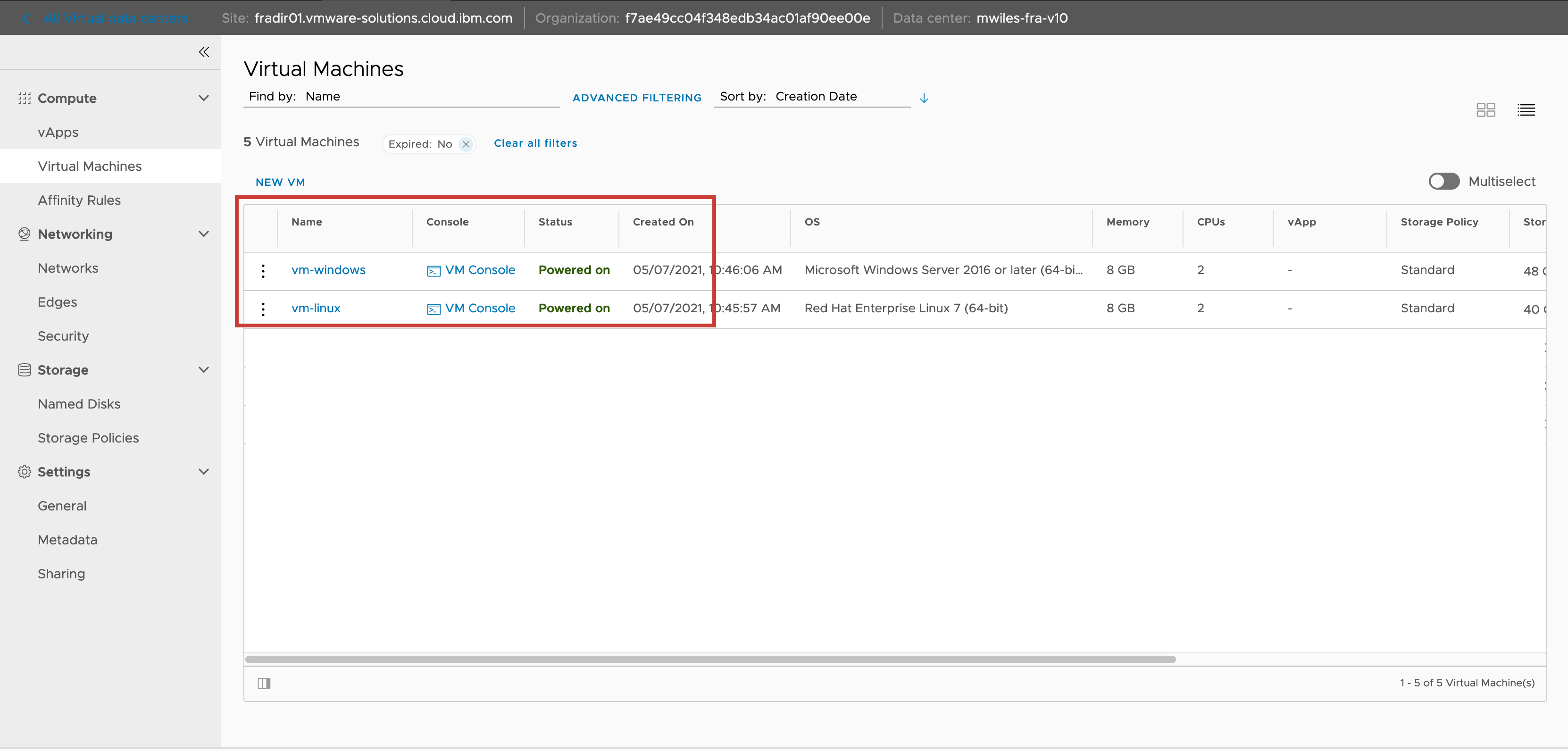Open the column picker icon below the table

click(264, 684)
